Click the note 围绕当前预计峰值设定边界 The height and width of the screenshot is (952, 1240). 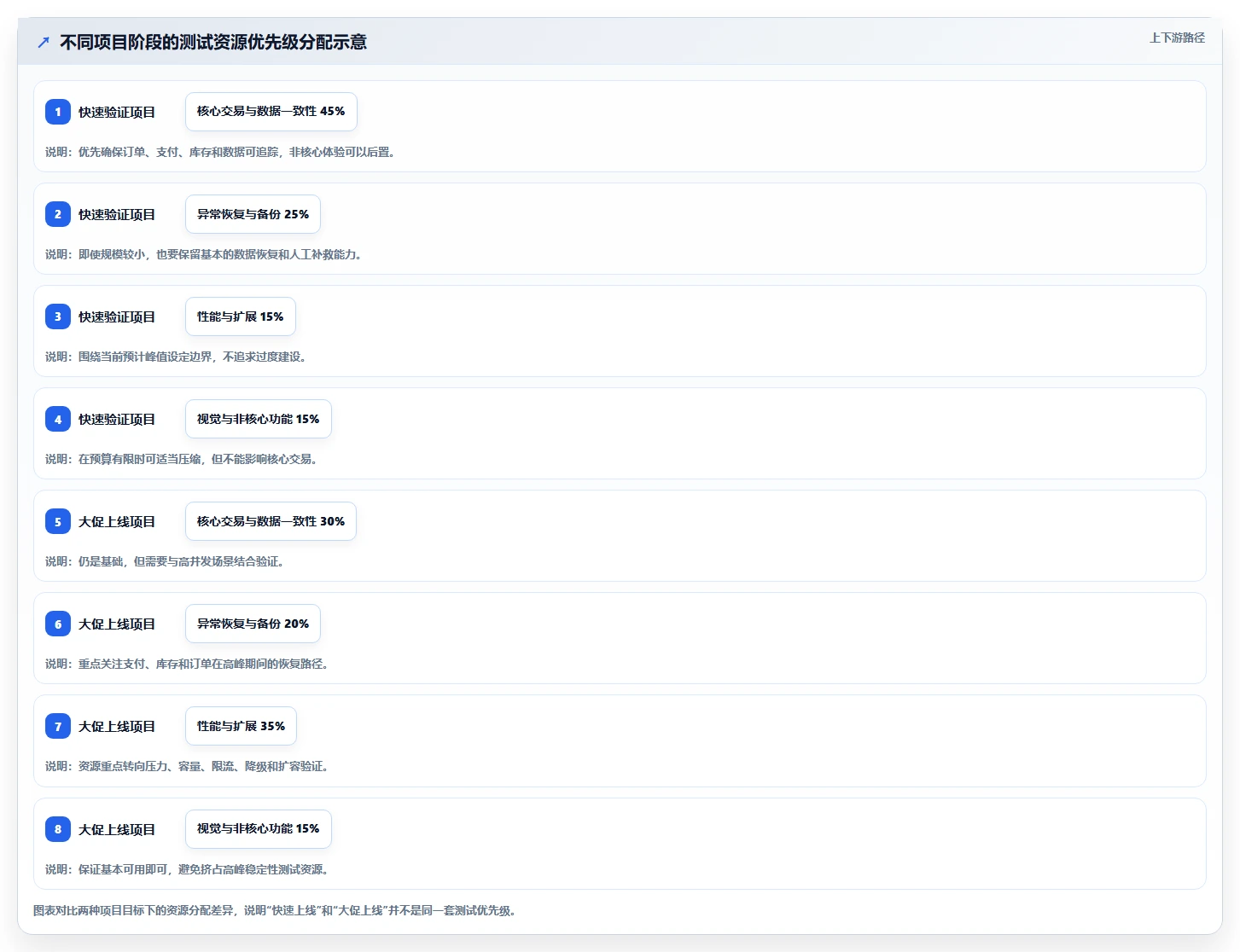[x=145, y=357]
